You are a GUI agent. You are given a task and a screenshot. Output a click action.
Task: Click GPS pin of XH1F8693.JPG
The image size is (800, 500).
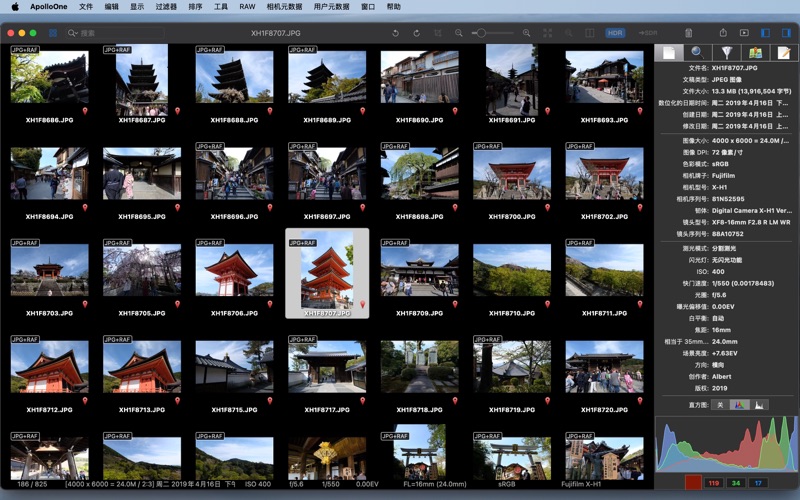(640, 111)
